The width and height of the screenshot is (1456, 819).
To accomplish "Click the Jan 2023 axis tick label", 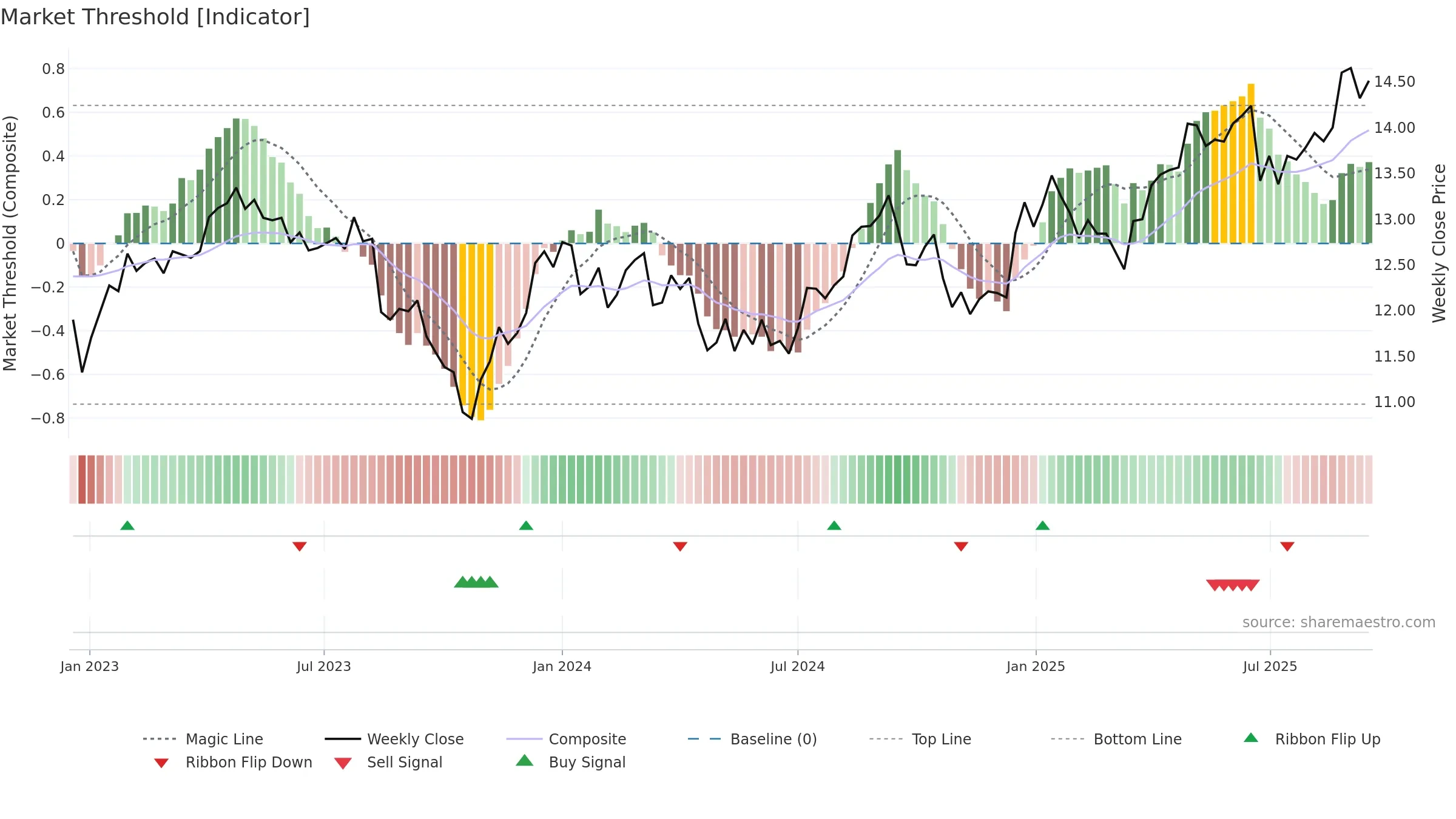I will [90, 666].
